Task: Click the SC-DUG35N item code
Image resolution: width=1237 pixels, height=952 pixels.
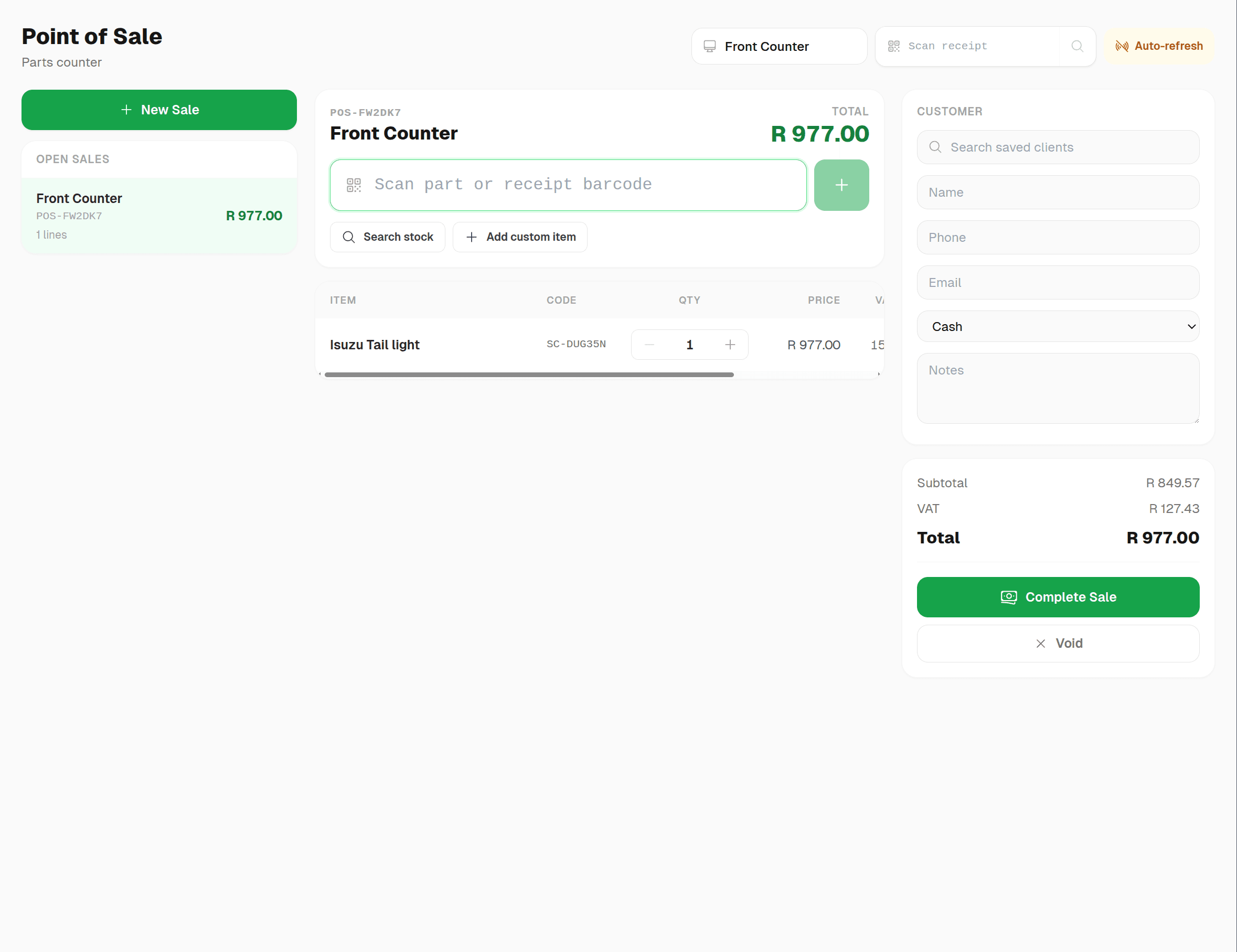Action: 576,344
